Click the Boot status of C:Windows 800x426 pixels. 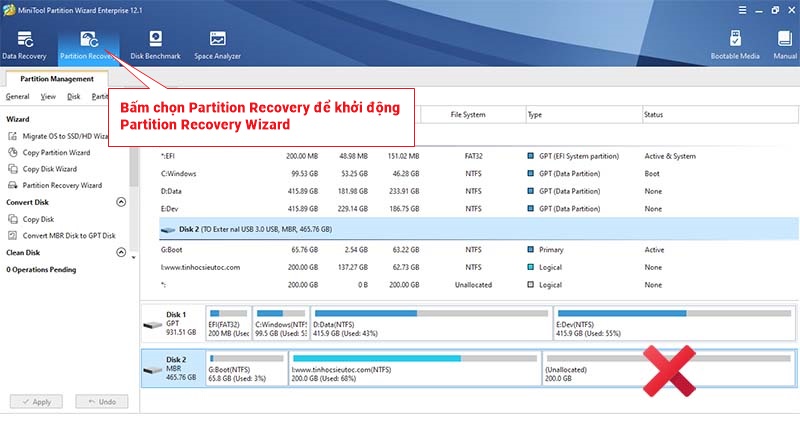click(652, 173)
